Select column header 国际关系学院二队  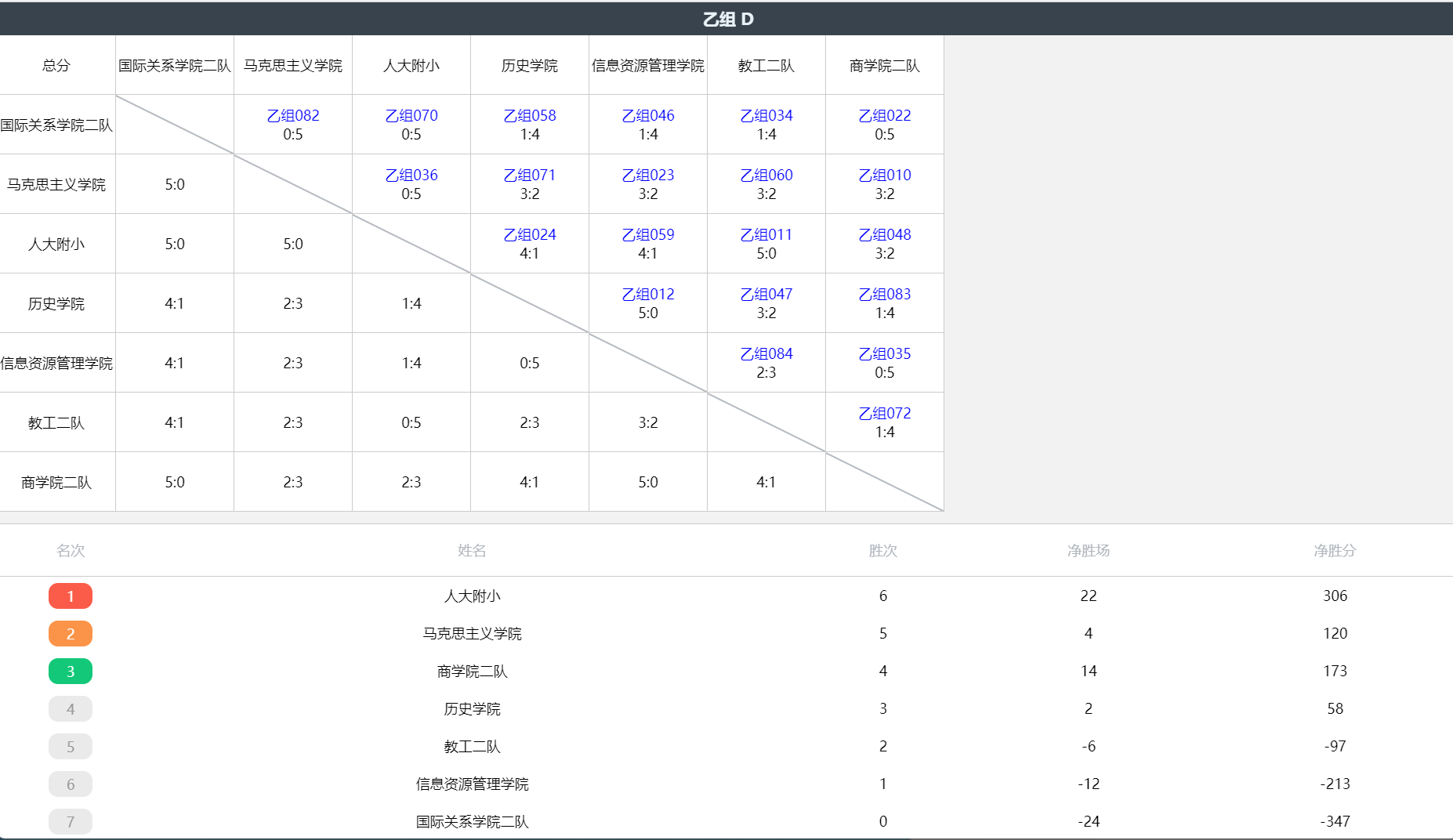pyautogui.click(x=175, y=65)
